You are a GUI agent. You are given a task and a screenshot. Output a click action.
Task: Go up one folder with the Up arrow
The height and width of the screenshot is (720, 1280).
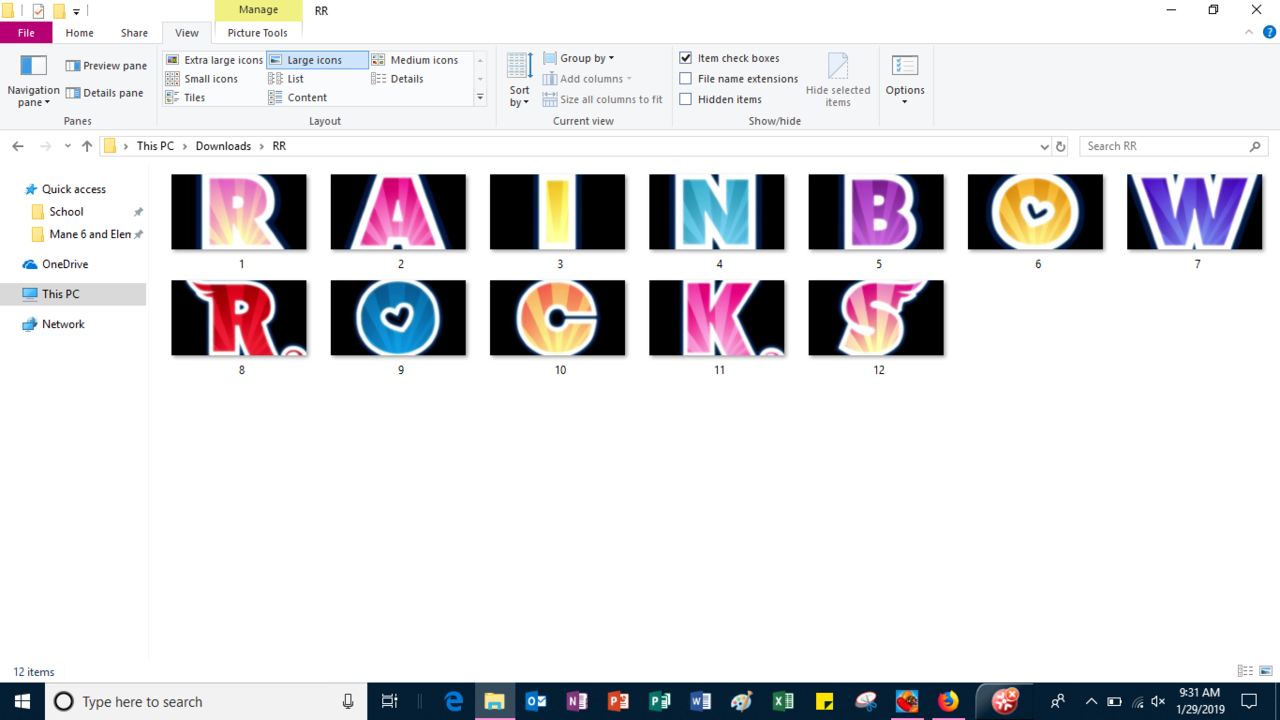point(87,146)
